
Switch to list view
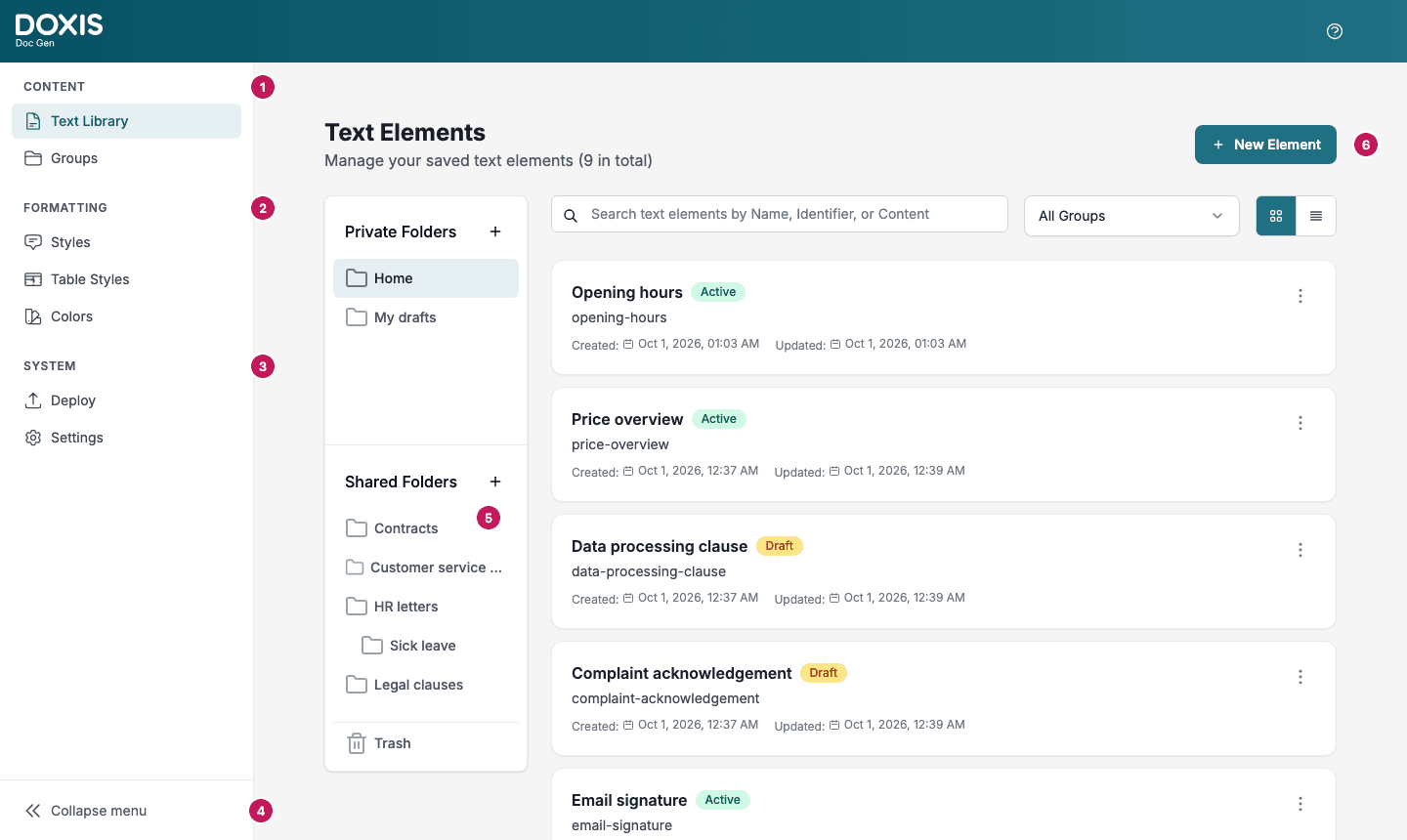1316,216
